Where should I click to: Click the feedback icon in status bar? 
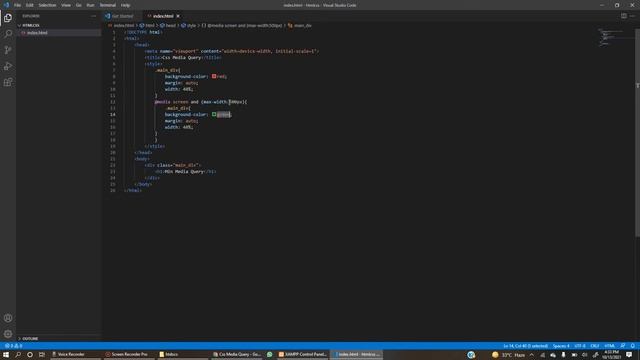point(623,346)
